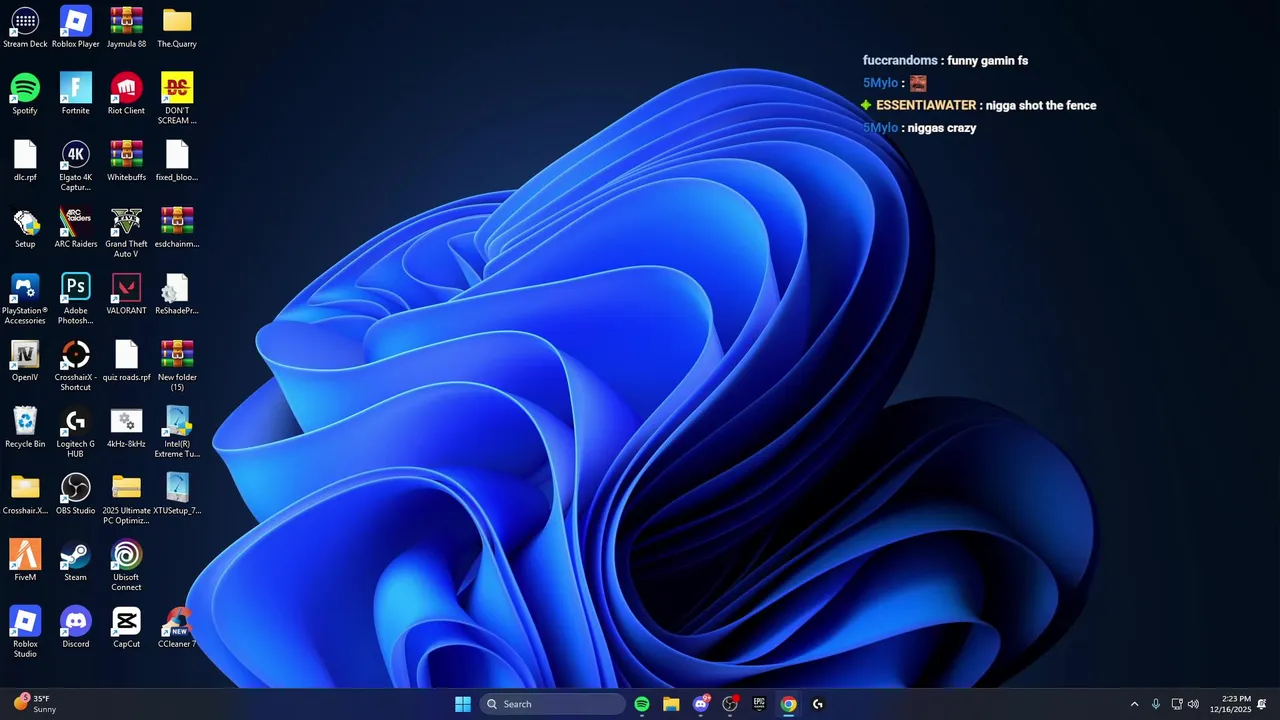
Task: Click the CrosshairX - Shortcut icon
Action: coord(76,366)
